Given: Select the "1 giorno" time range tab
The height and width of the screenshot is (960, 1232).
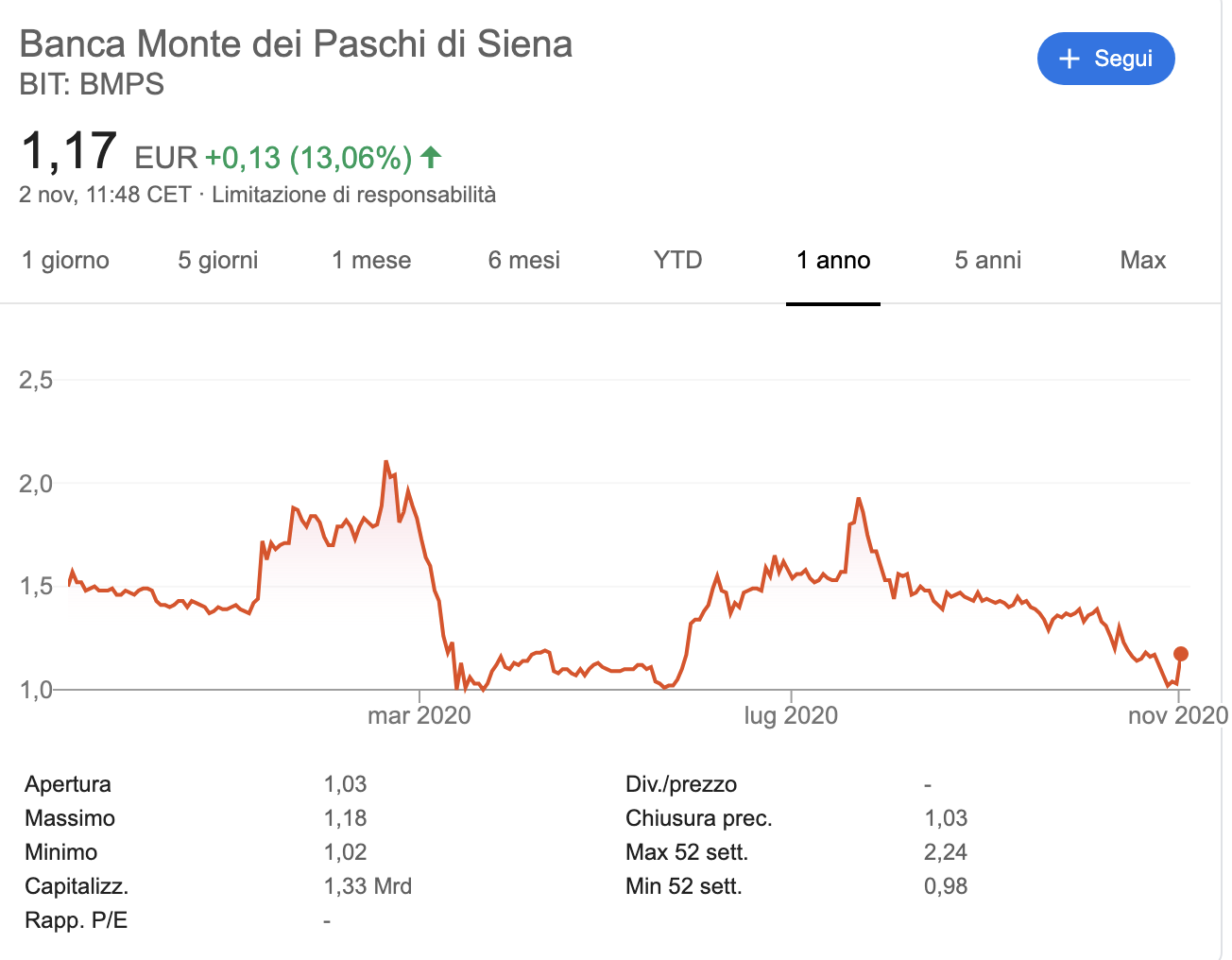Looking at the screenshot, I should point(65,260).
